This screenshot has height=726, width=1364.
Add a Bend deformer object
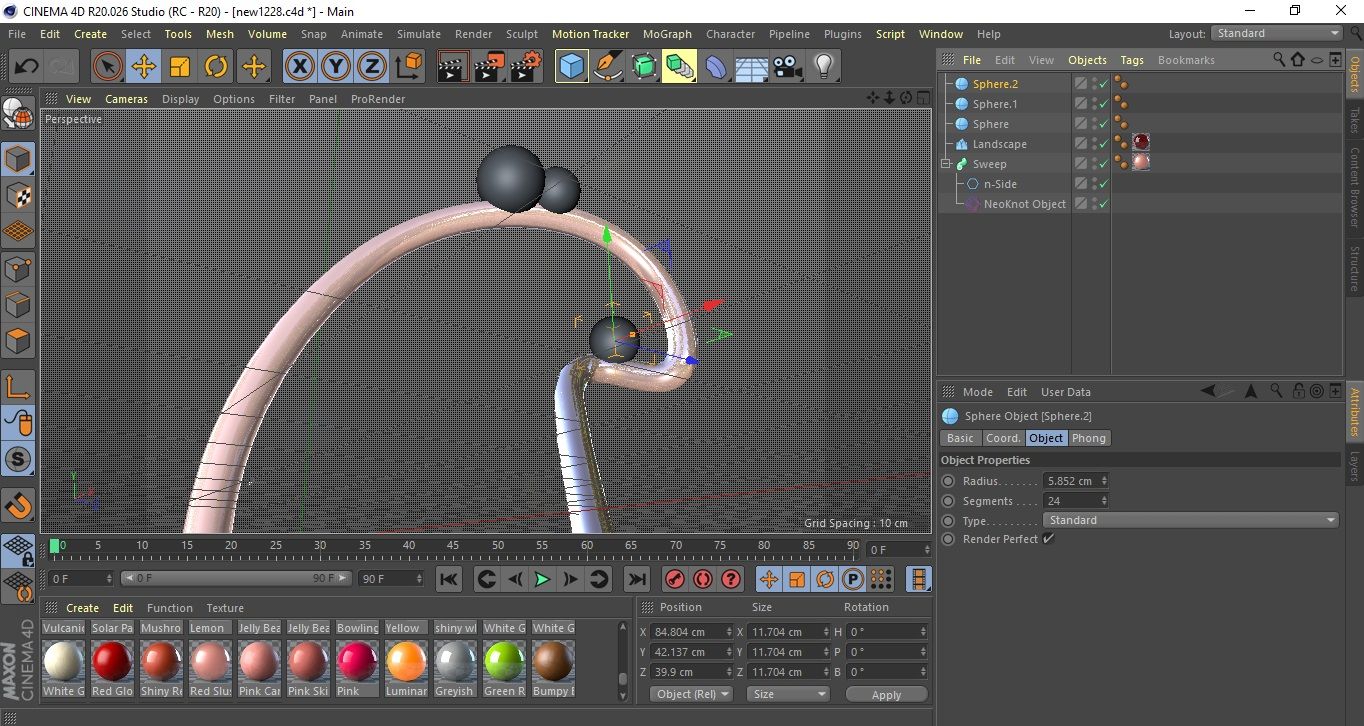tap(716, 67)
